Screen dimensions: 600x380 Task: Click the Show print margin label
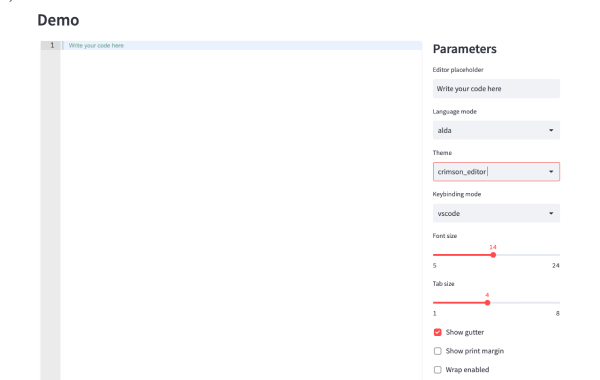click(x=474, y=351)
